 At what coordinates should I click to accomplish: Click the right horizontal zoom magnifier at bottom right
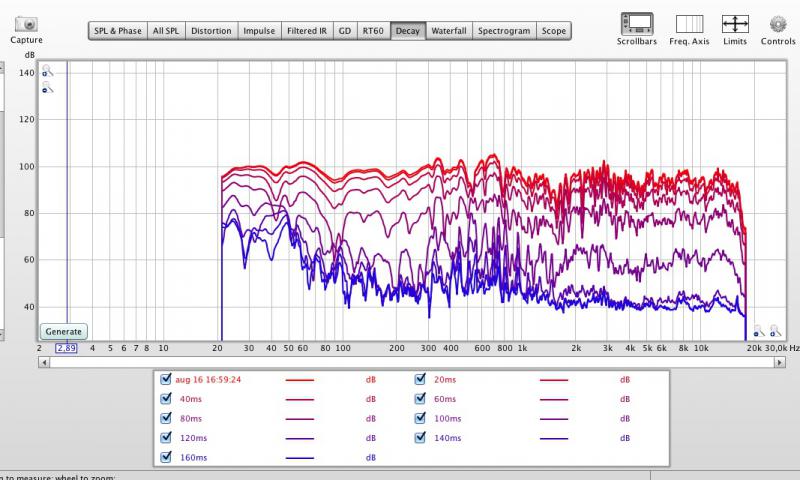pyautogui.click(x=775, y=331)
